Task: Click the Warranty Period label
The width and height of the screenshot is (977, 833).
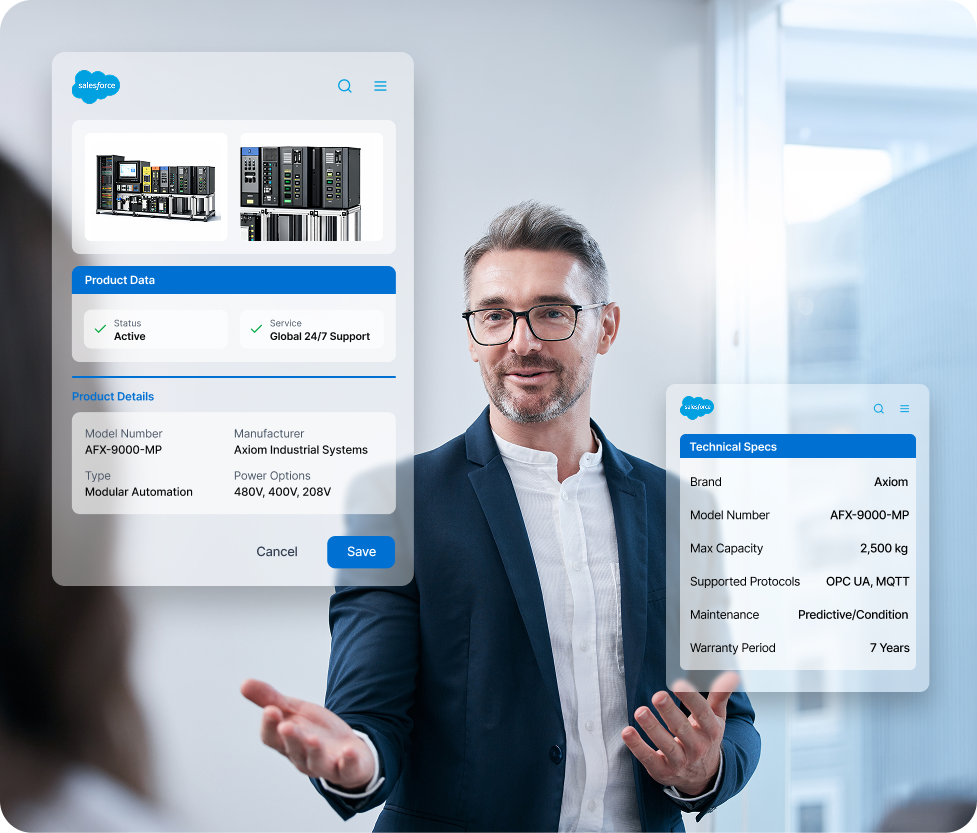Action: click(733, 648)
